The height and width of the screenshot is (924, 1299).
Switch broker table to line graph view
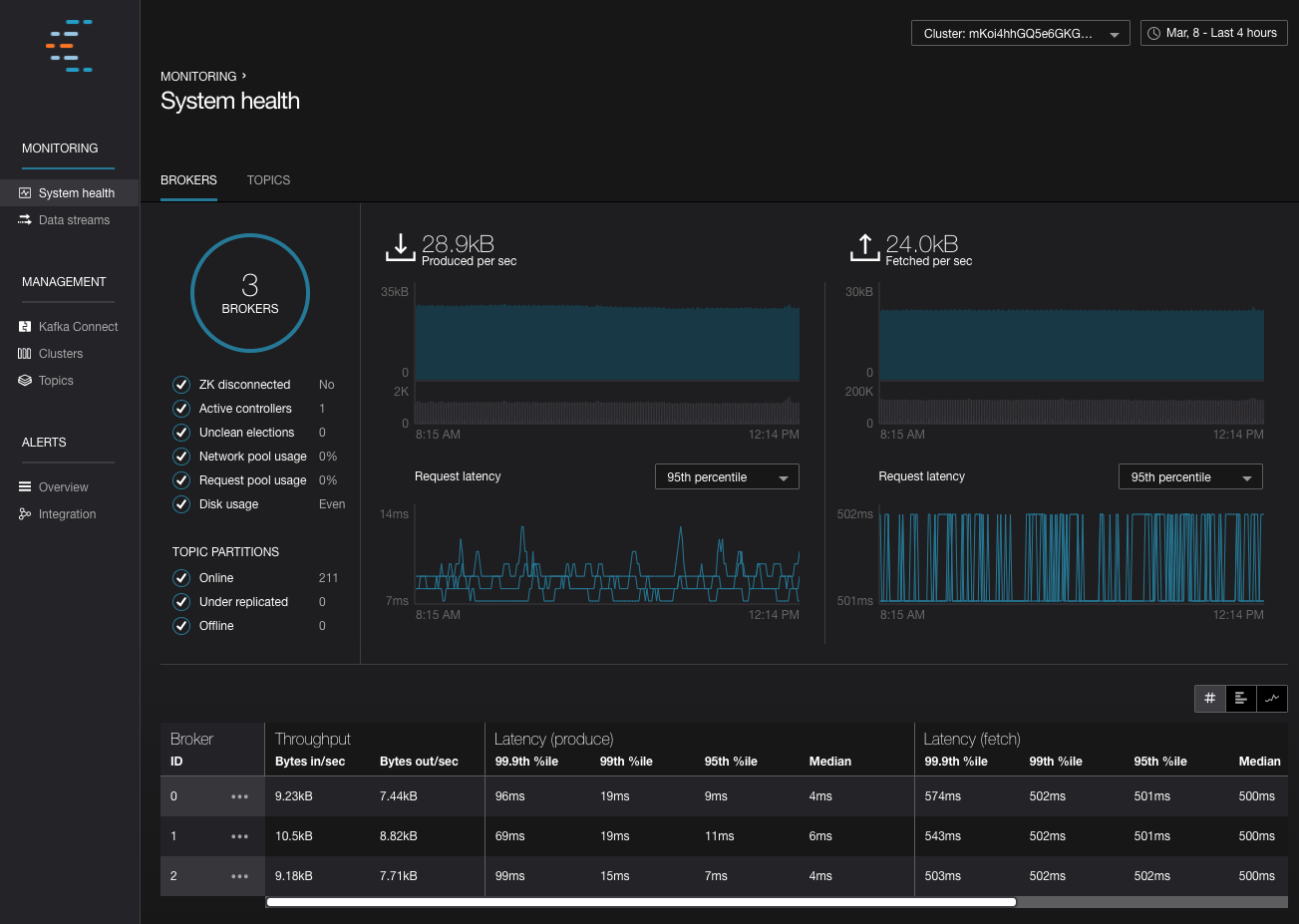[1272, 699]
